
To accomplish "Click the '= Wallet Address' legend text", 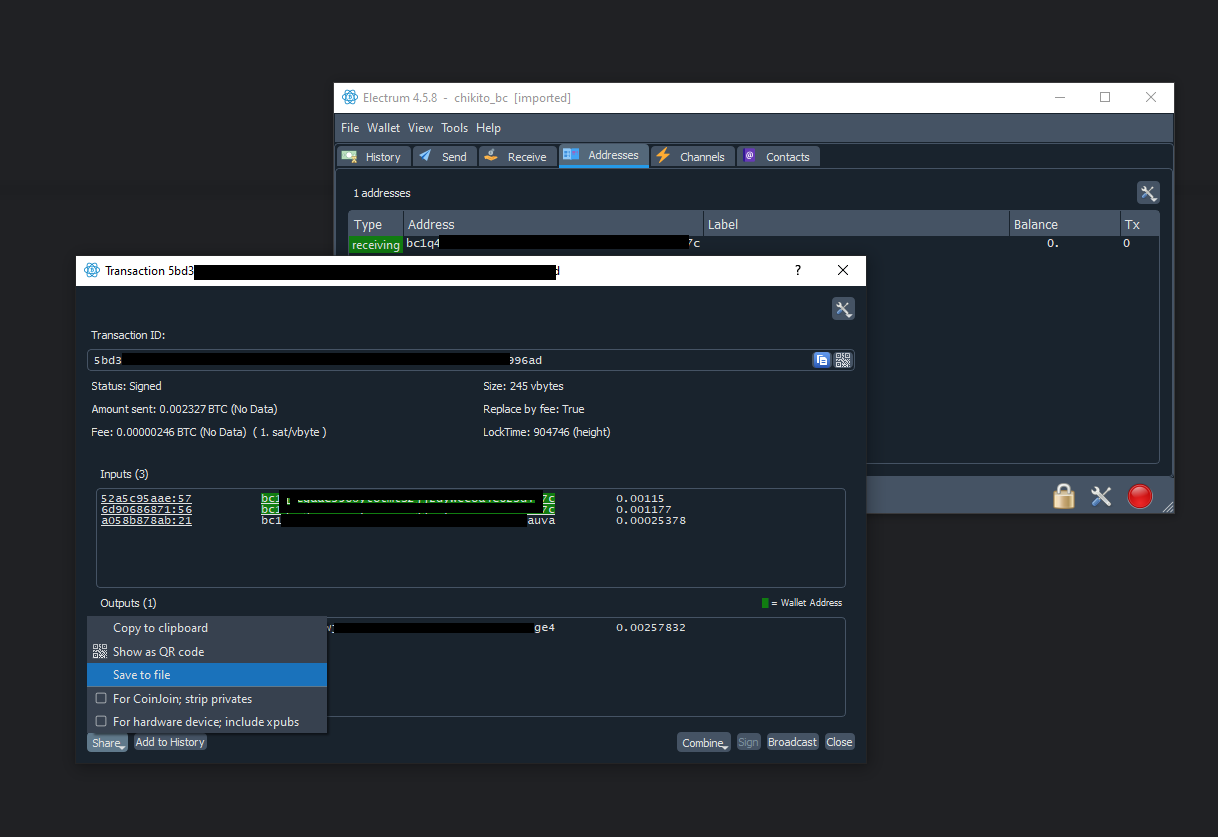I will (x=807, y=603).
